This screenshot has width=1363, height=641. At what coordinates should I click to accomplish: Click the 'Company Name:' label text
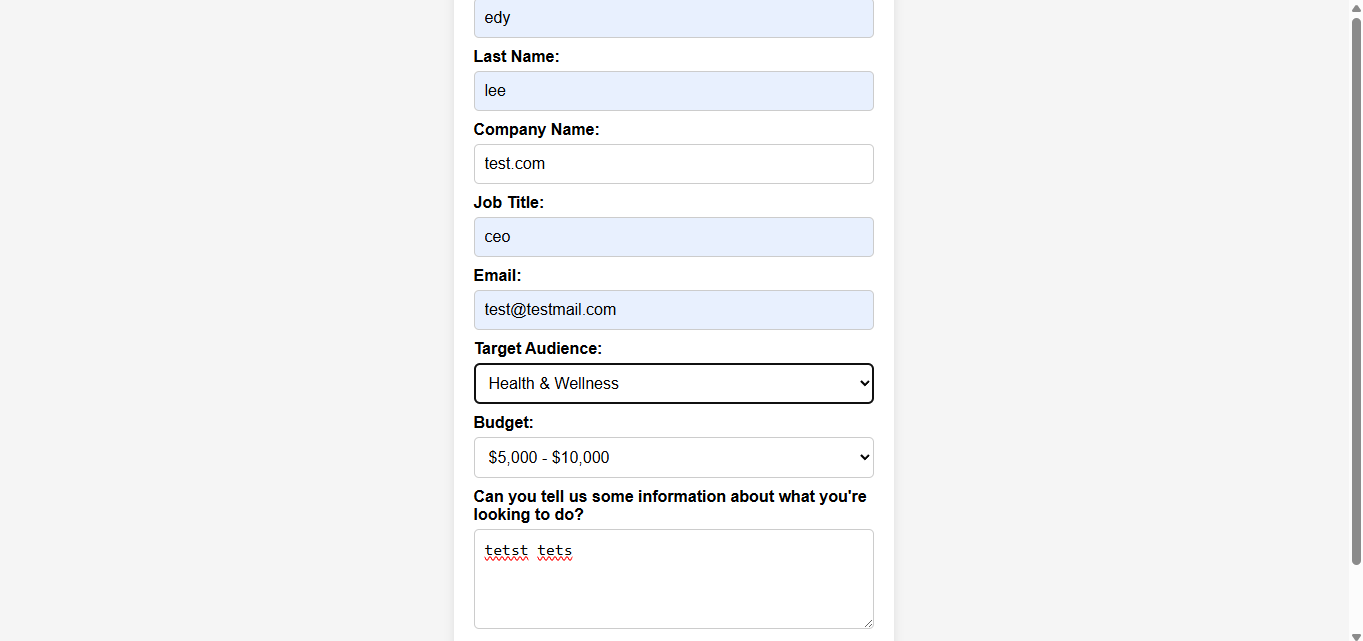click(536, 130)
